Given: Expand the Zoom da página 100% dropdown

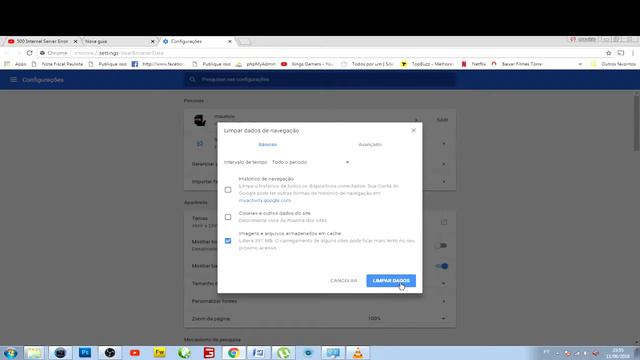Looking at the screenshot, I should [x=407, y=318].
